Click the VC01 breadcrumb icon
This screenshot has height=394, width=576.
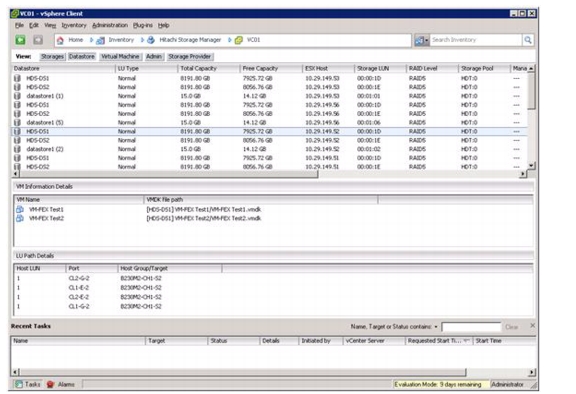(x=239, y=40)
